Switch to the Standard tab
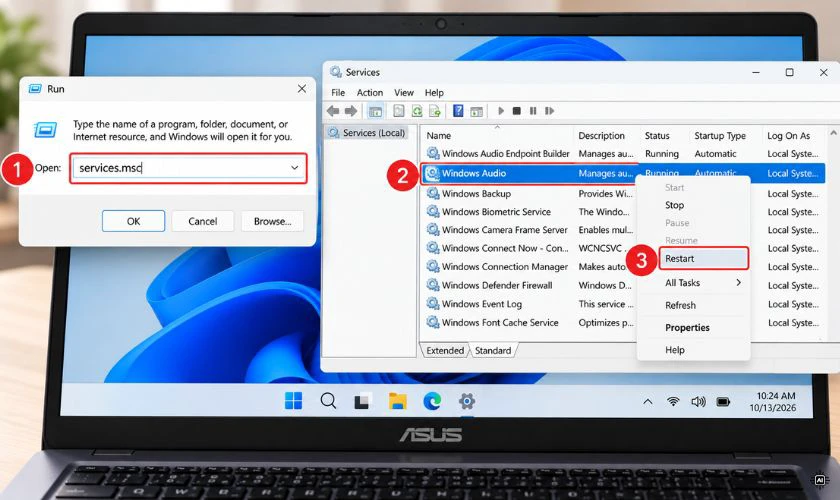Viewport: 840px width, 500px height. [493, 350]
